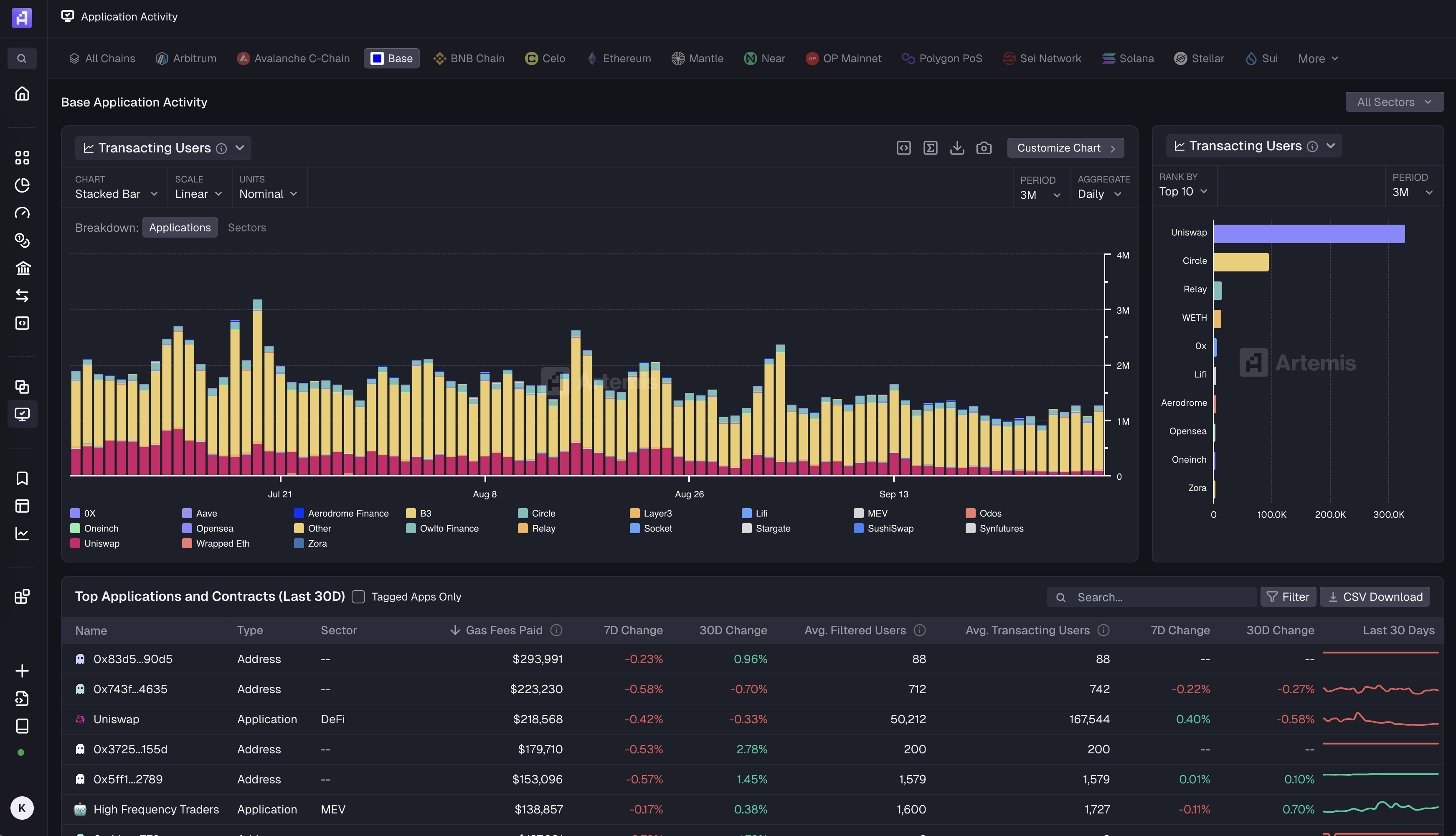
Task: Open the bookmark icon in sidebar
Action: pyautogui.click(x=22, y=478)
